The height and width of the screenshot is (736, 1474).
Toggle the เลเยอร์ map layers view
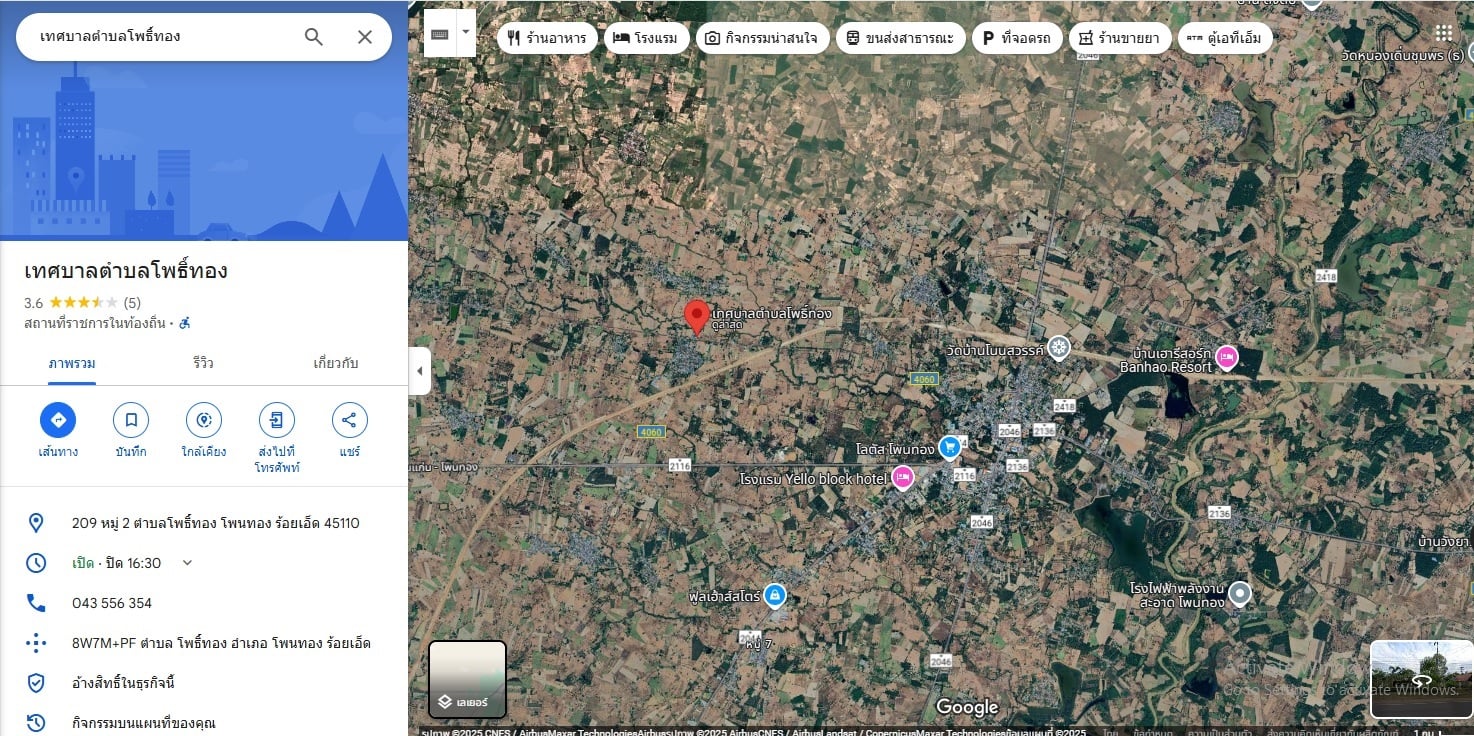coord(467,679)
